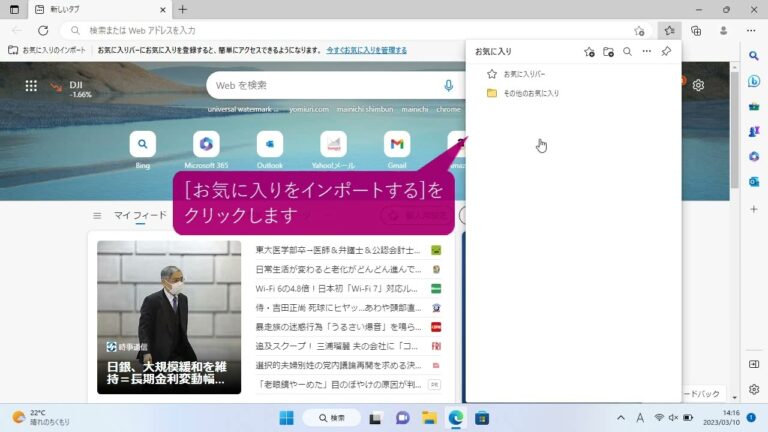Search favorites magnifier icon
The height and width of the screenshot is (432, 768).
[627, 51]
